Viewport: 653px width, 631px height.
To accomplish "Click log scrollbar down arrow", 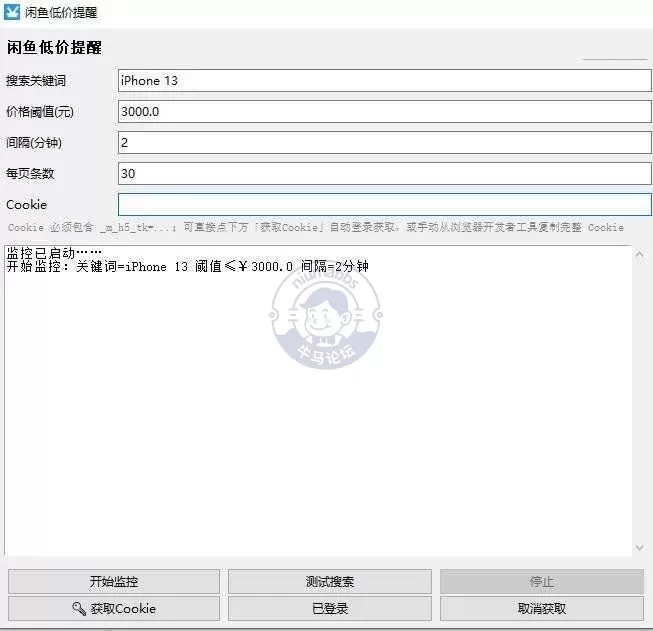I will tap(640, 548).
